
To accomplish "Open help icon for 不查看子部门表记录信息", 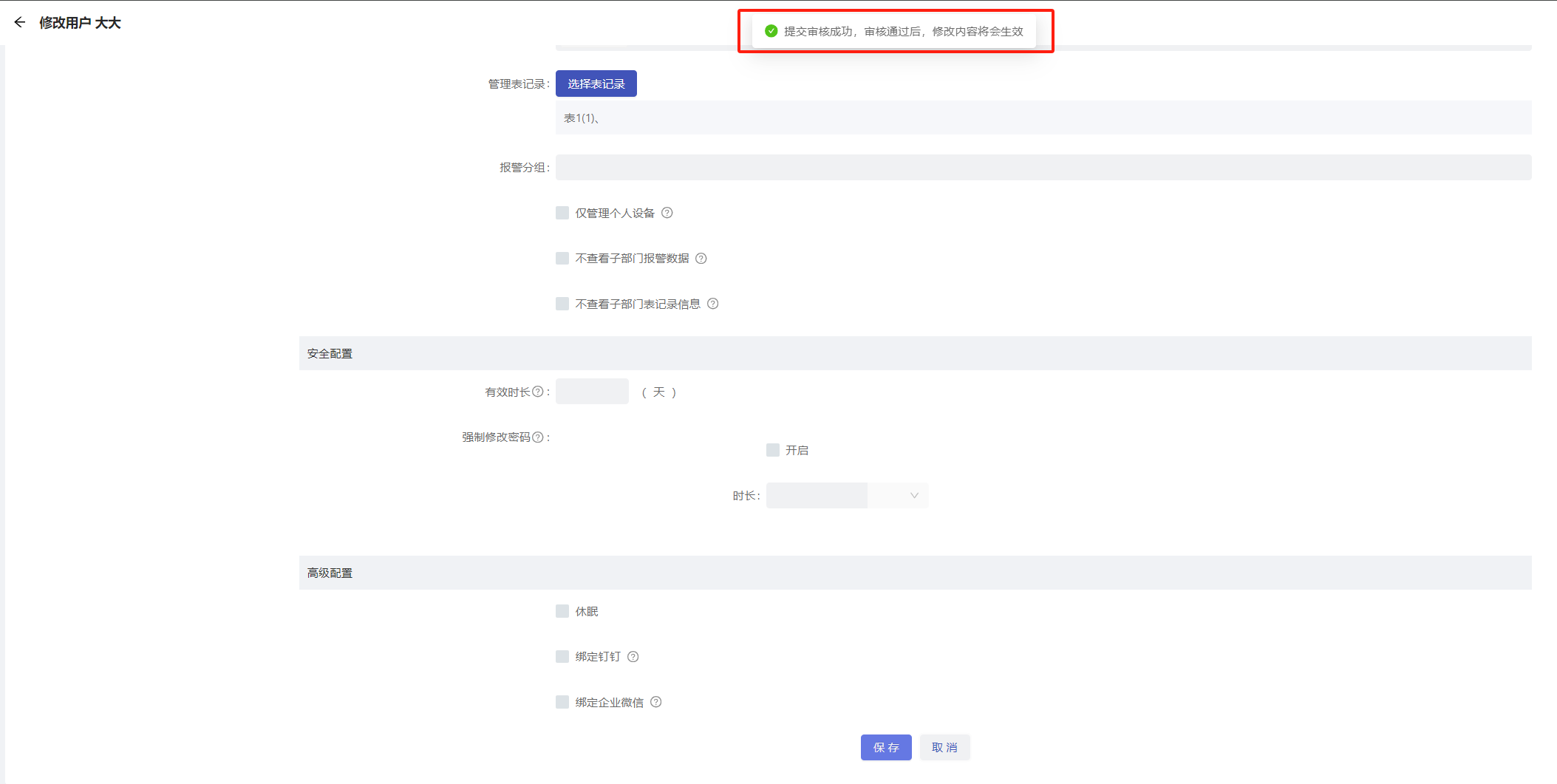I will click(713, 304).
